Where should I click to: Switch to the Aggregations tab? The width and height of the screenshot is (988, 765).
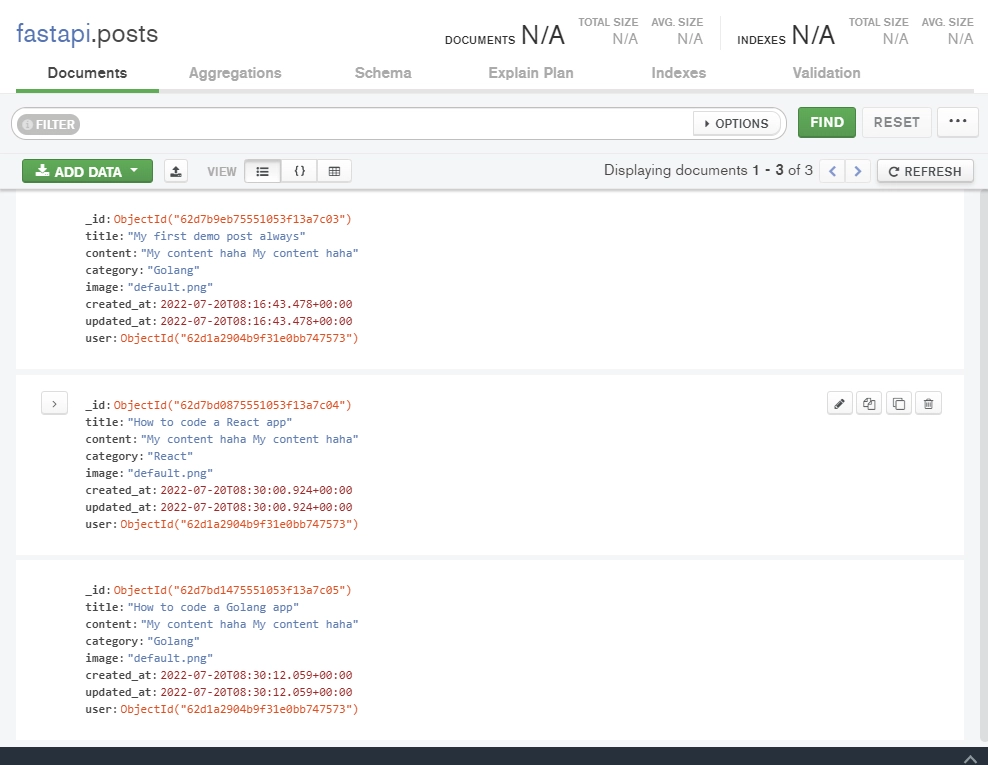click(235, 72)
